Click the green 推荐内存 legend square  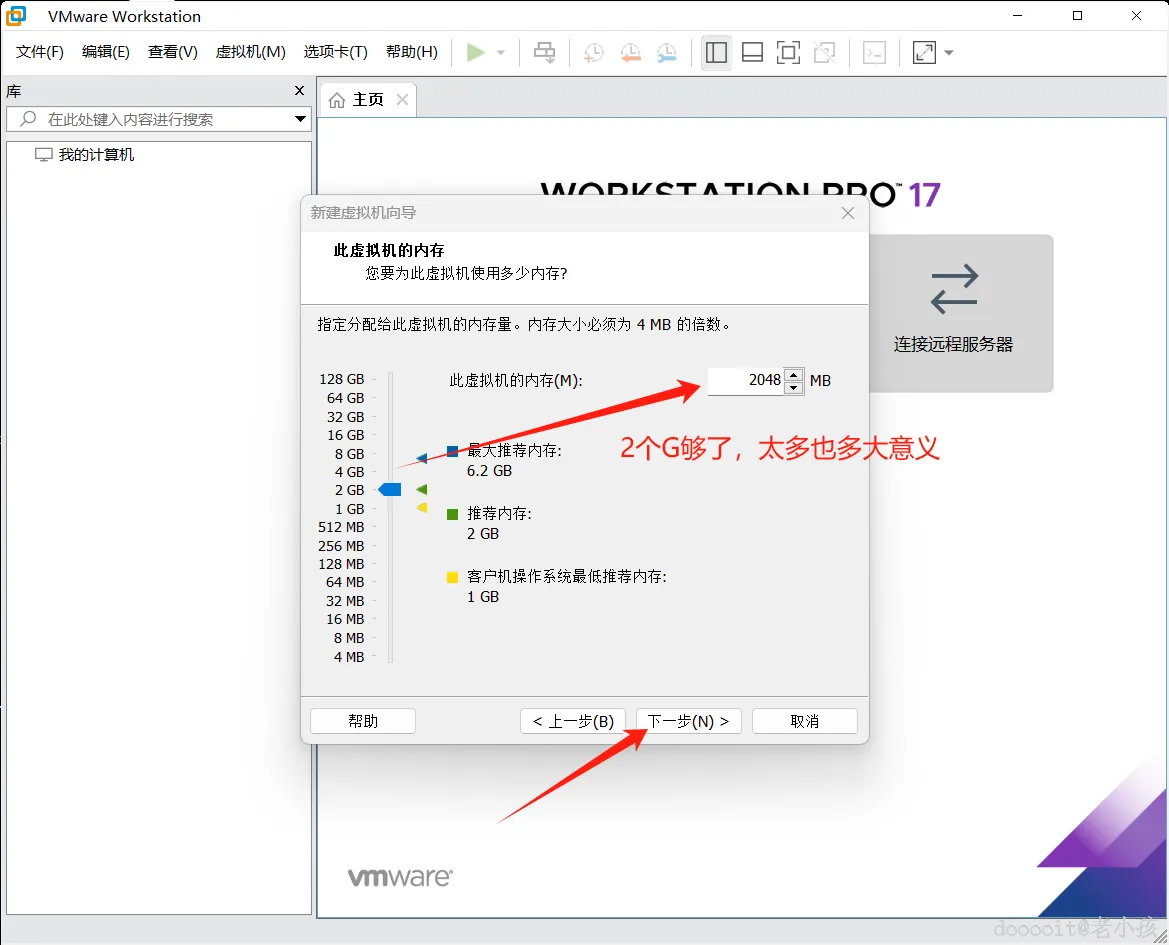point(452,514)
